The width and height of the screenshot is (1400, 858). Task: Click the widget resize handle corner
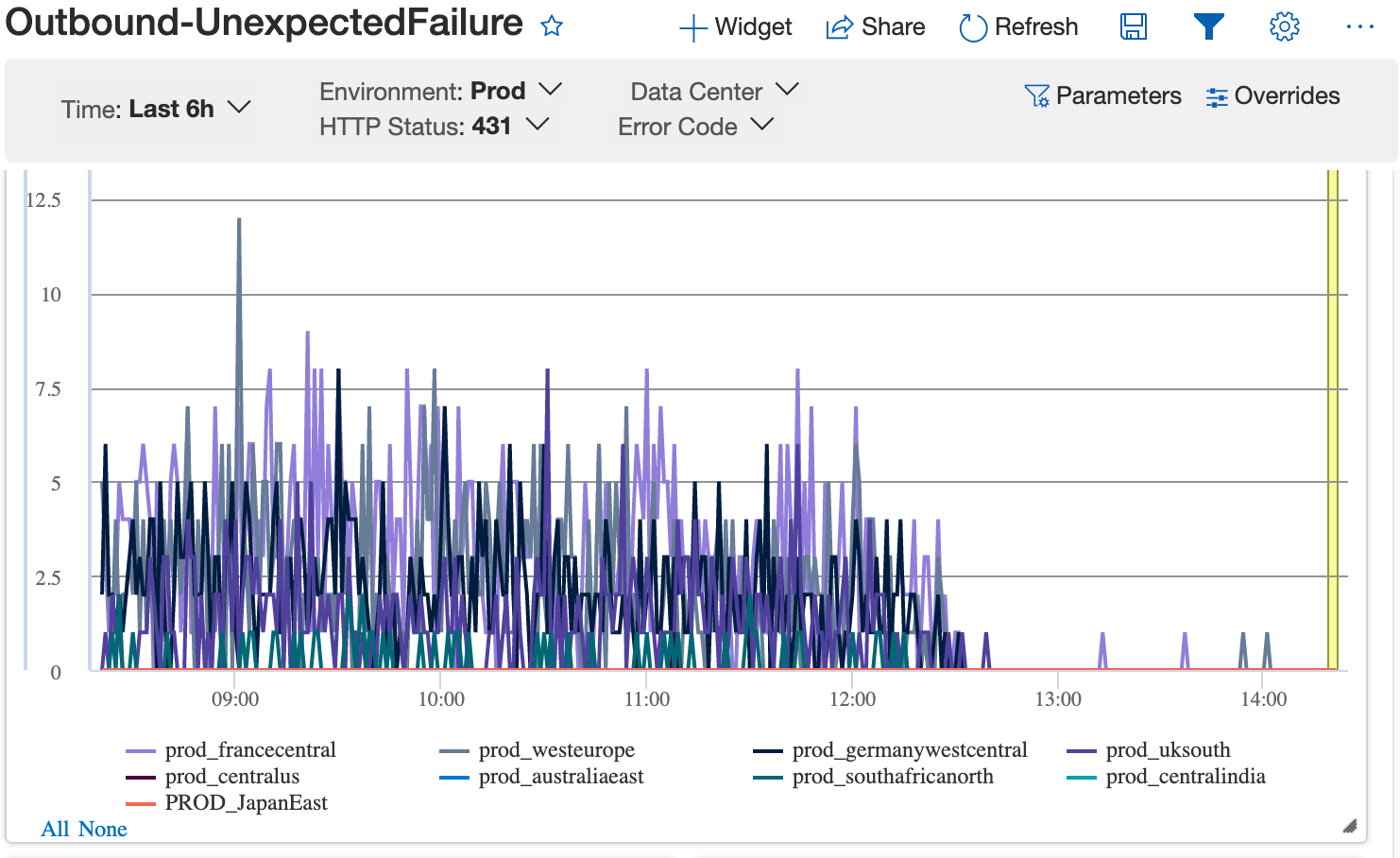tap(1350, 826)
